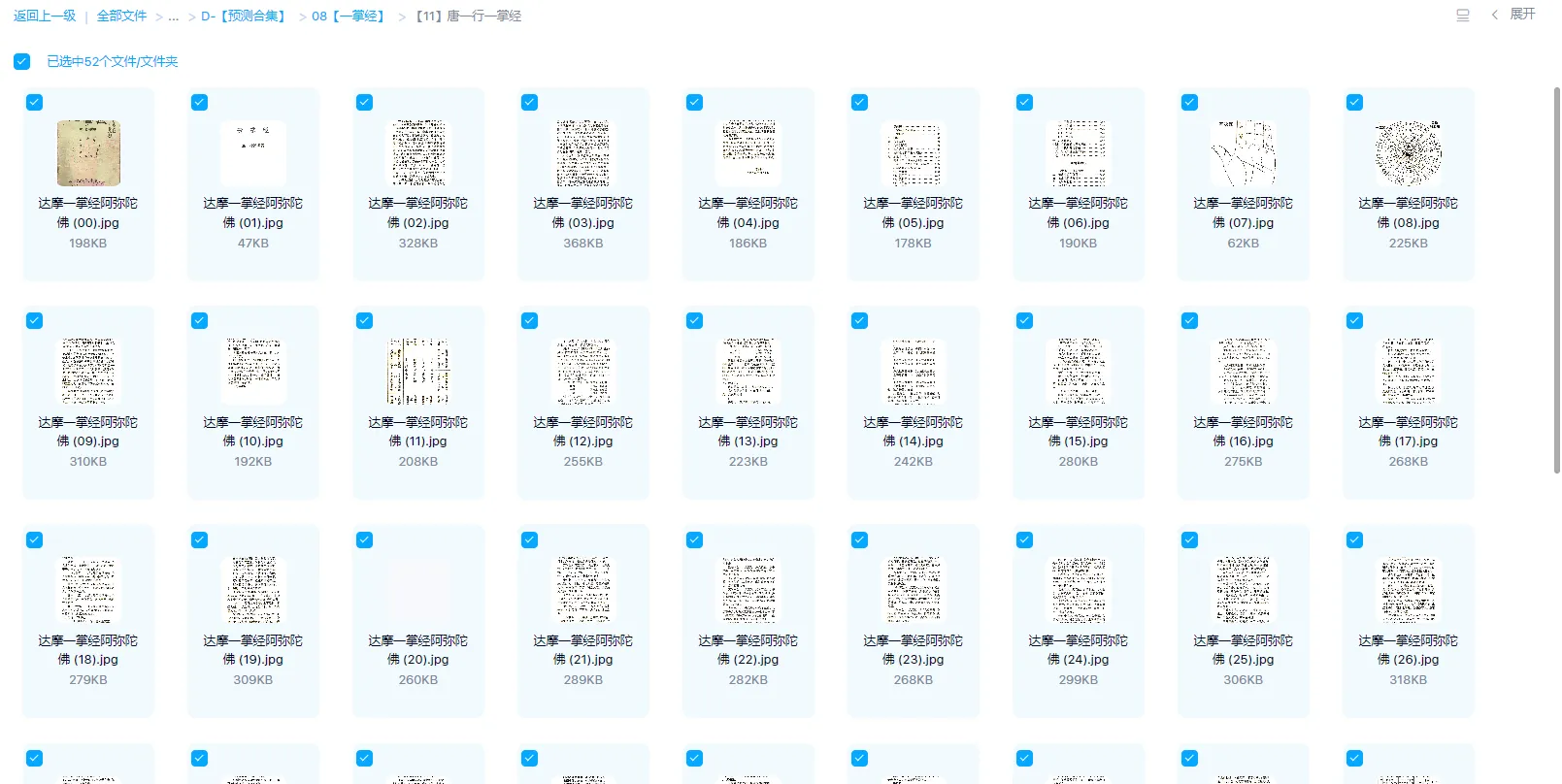
Task: Untick checkbox of file (26).jpg
Action: (x=1354, y=539)
